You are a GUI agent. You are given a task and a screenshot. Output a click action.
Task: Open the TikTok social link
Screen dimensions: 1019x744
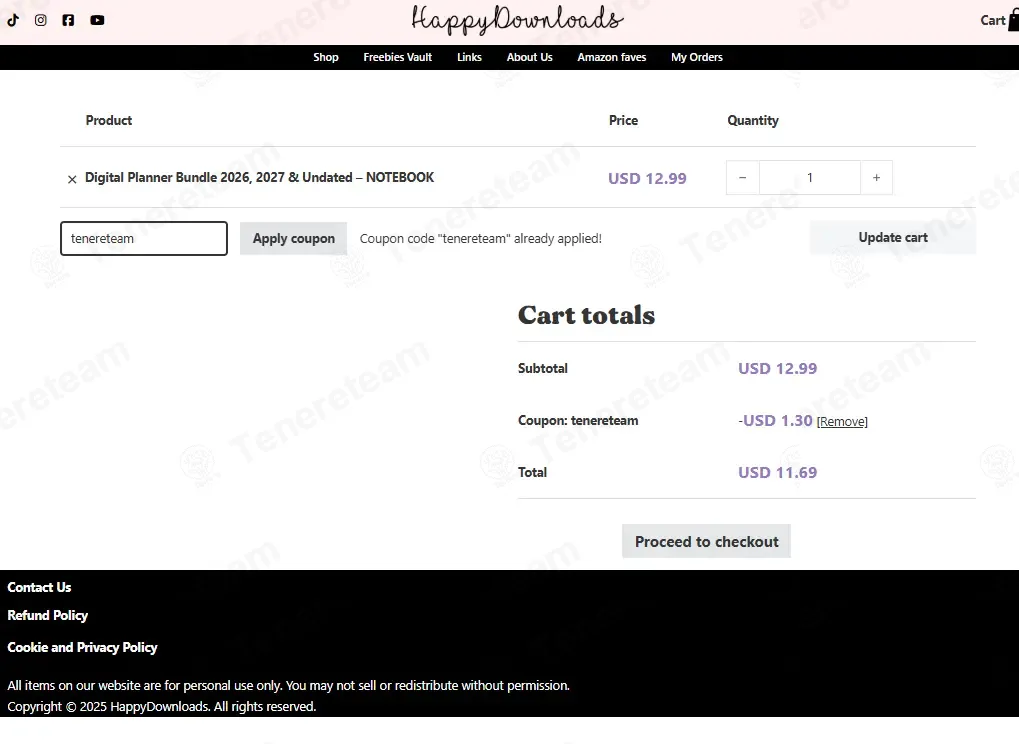coord(13,20)
